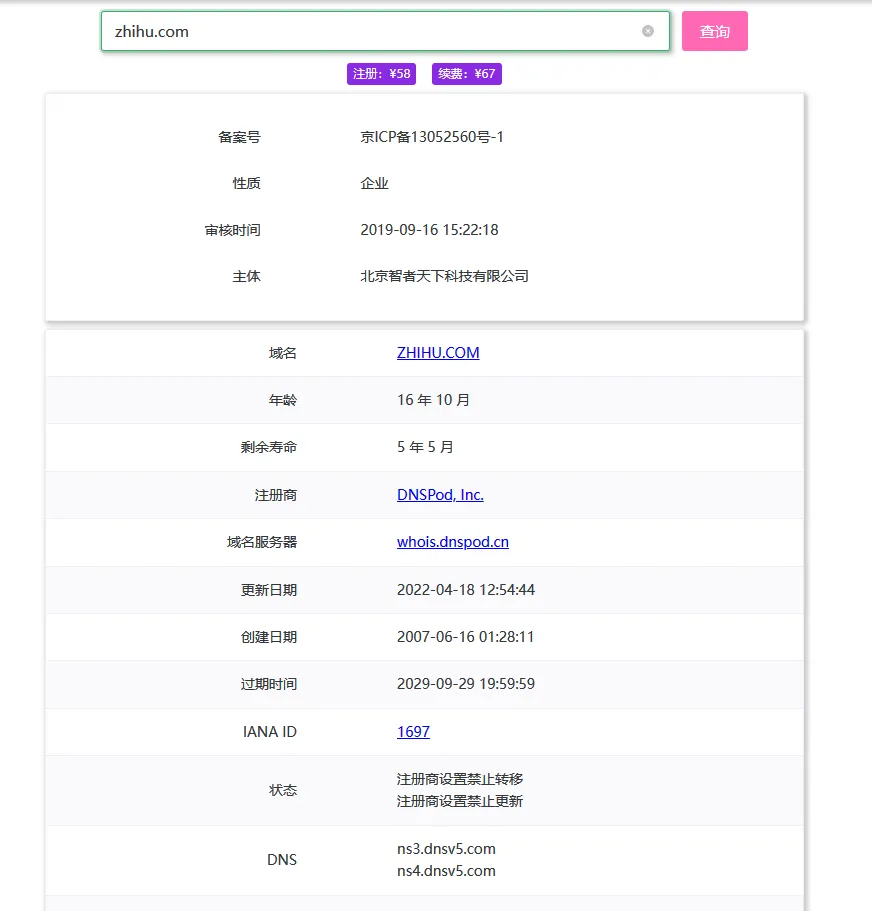Click the 更新日期 label

tap(268, 590)
